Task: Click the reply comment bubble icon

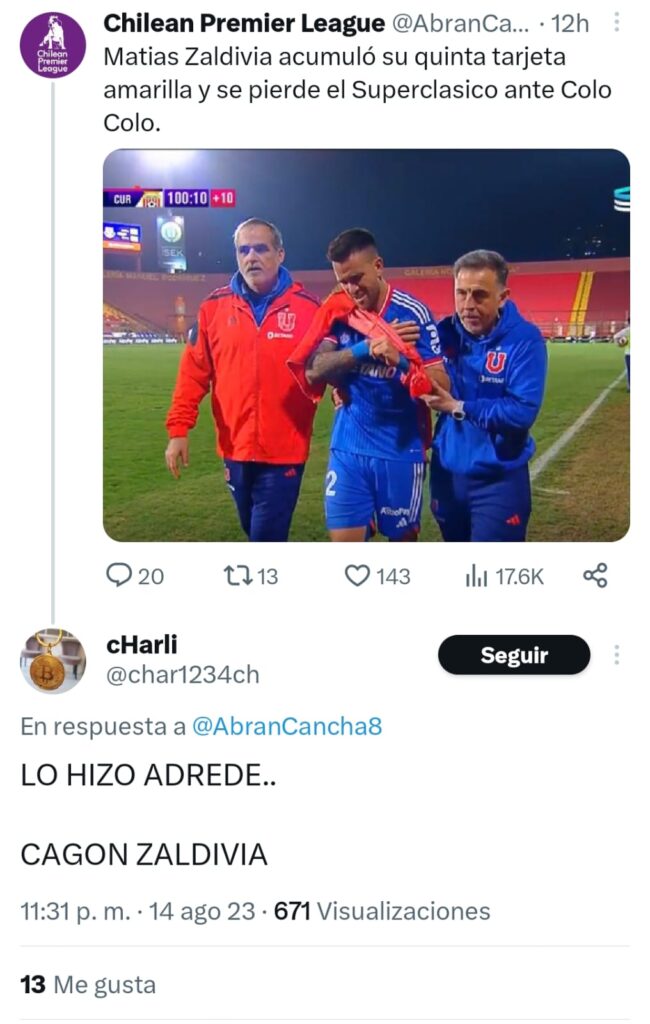Action: [118, 575]
